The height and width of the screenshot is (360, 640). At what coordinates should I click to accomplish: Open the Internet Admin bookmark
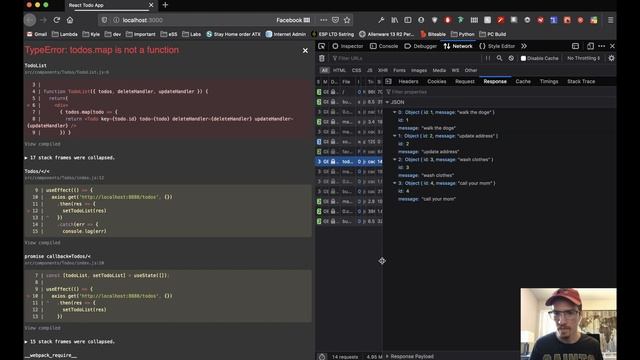[286, 34]
